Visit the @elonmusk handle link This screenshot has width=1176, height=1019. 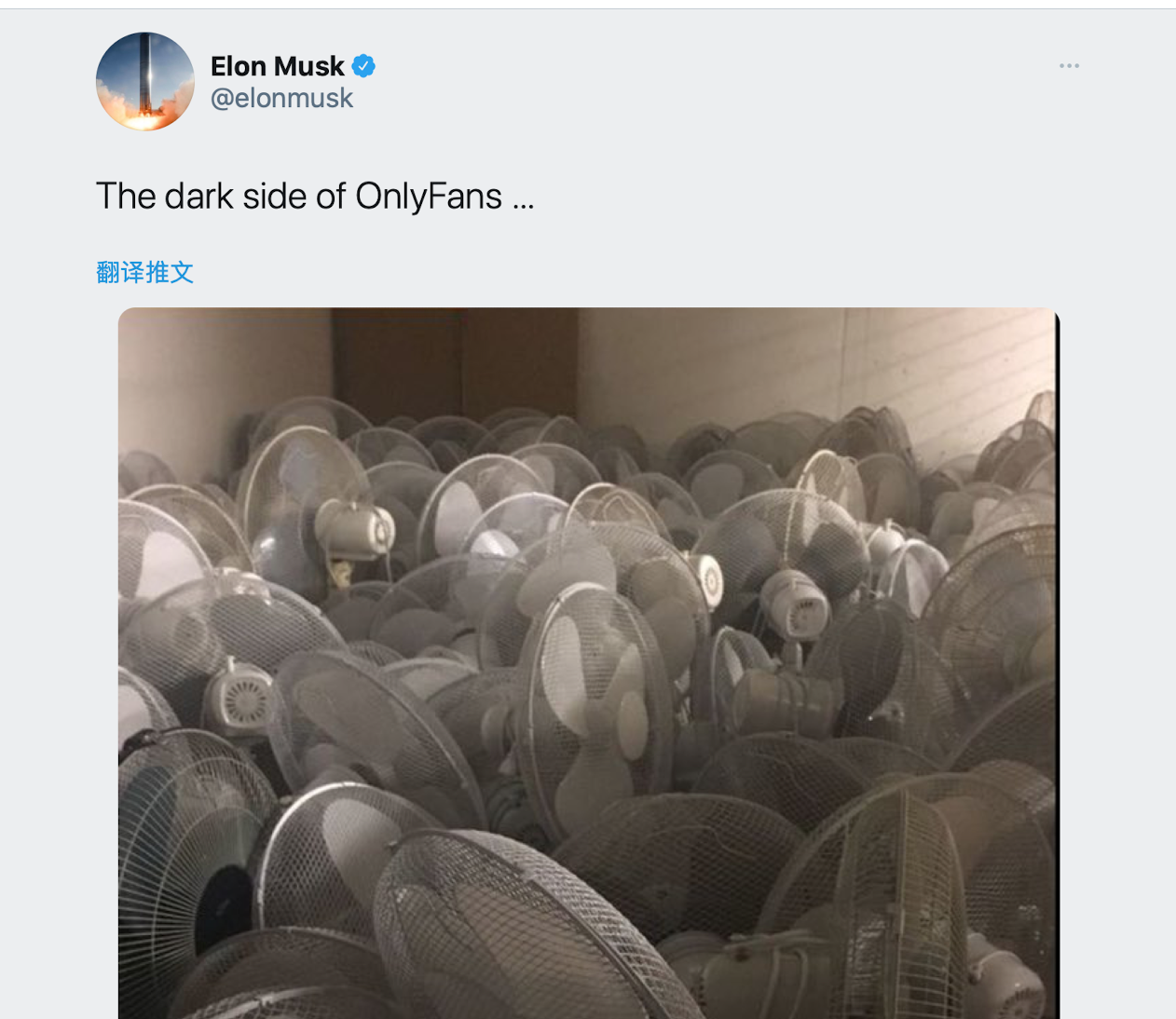281,98
